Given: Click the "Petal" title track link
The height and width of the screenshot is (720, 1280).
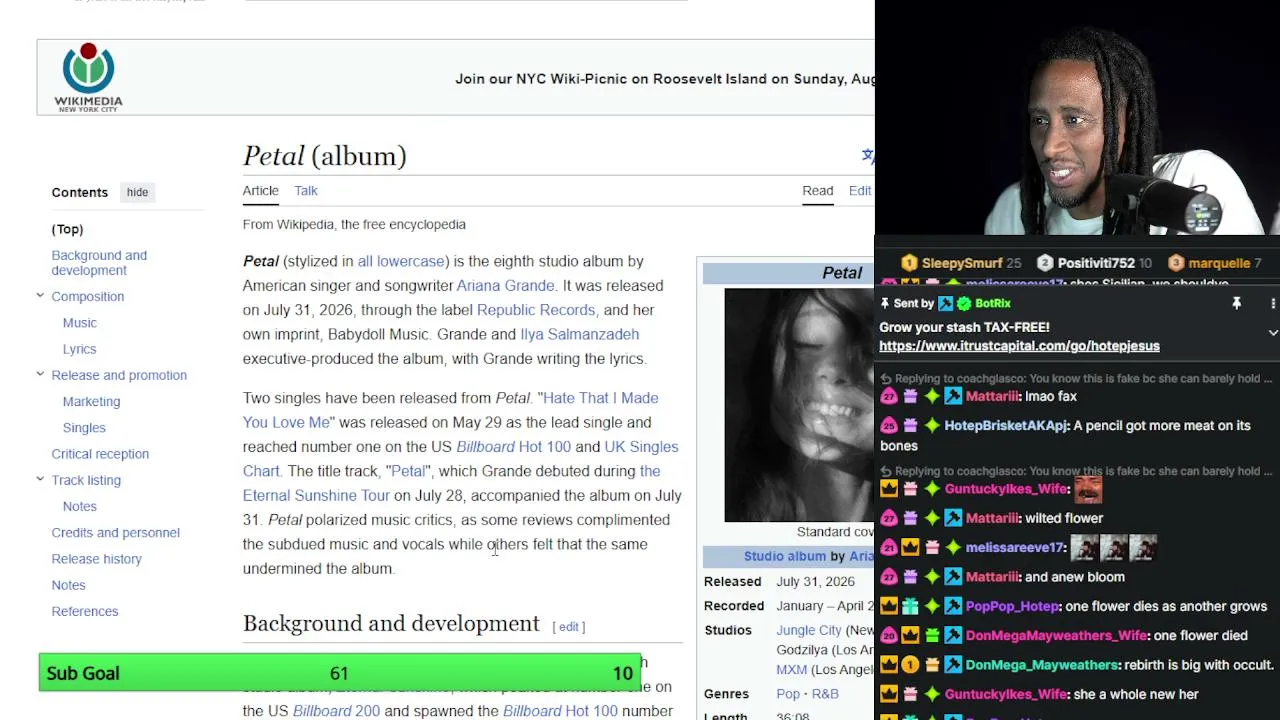Looking at the screenshot, I should pyautogui.click(x=408, y=471).
